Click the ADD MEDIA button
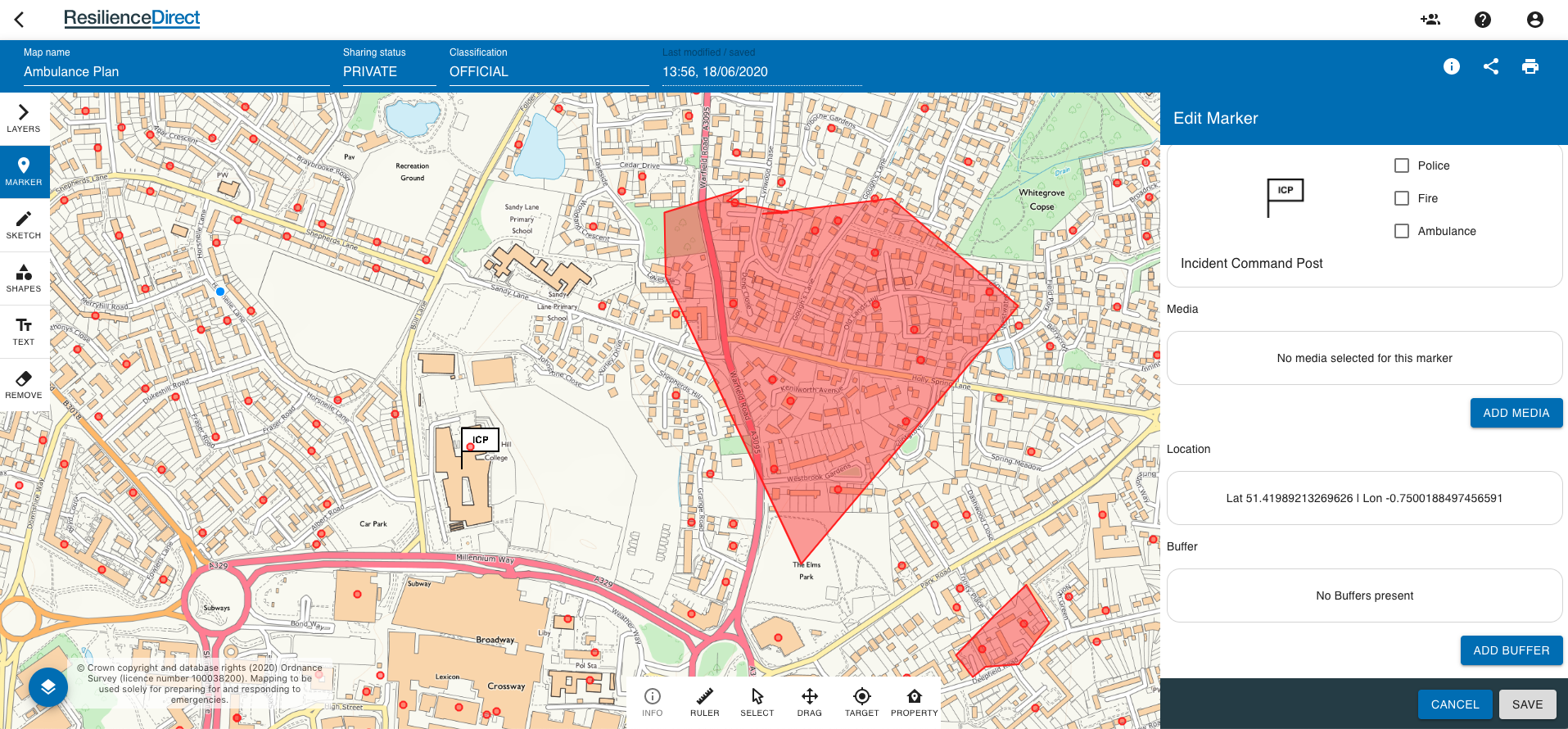The height and width of the screenshot is (729, 1568). [1516, 413]
